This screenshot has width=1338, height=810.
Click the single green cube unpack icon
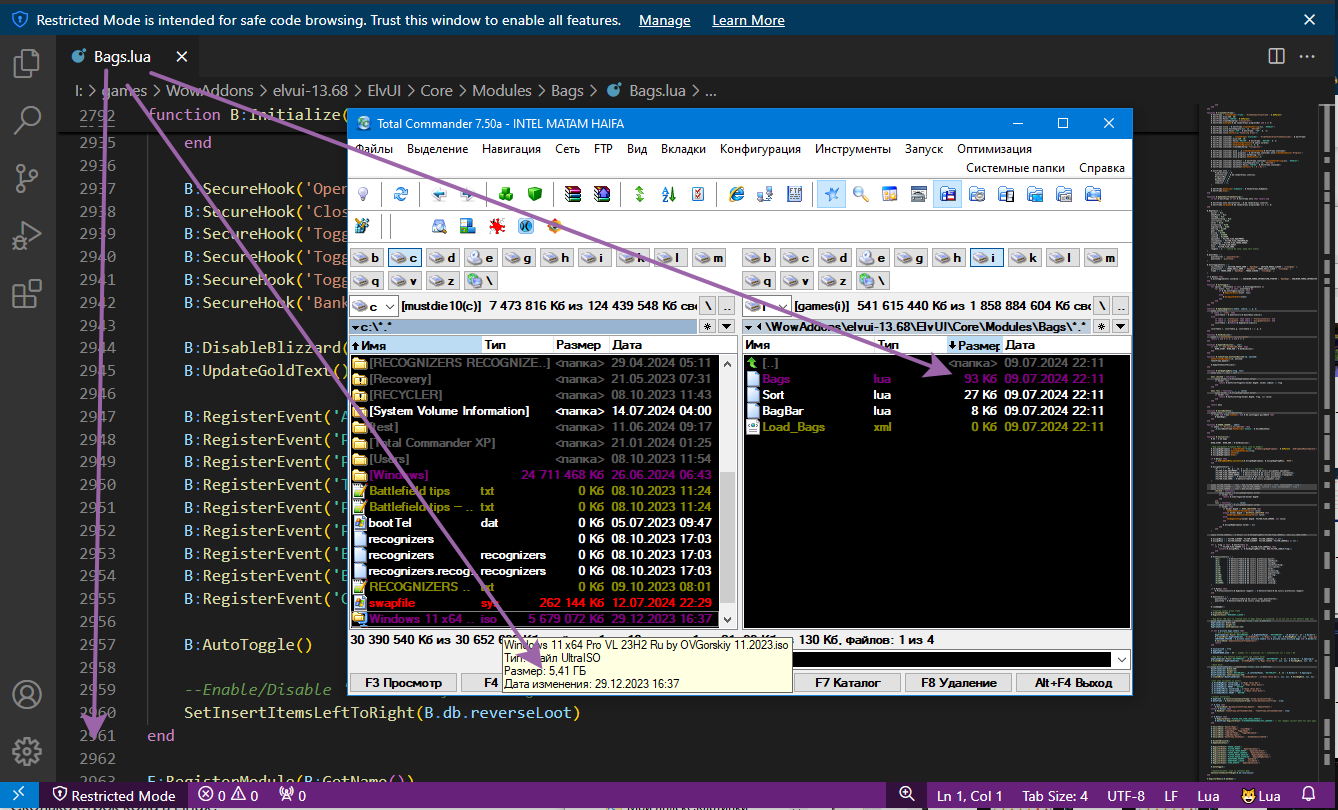pos(534,194)
